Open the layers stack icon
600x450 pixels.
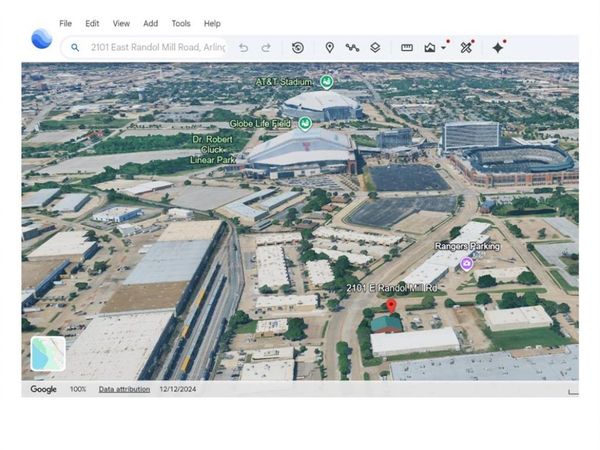pyautogui.click(x=375, y=48)
